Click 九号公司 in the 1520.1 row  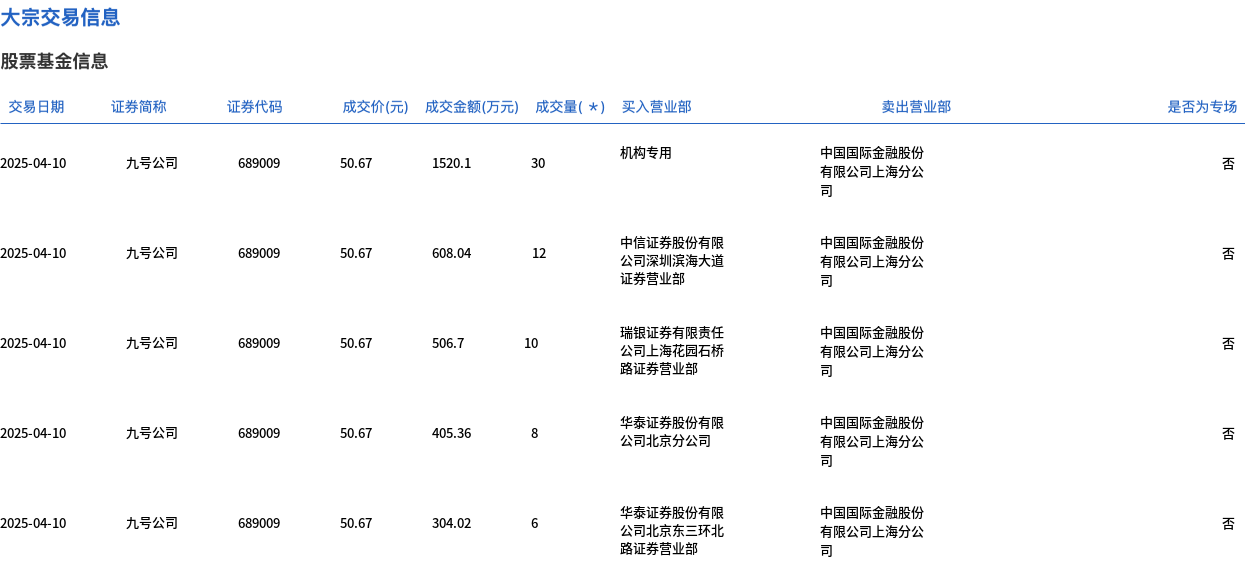tap(152, 163)
